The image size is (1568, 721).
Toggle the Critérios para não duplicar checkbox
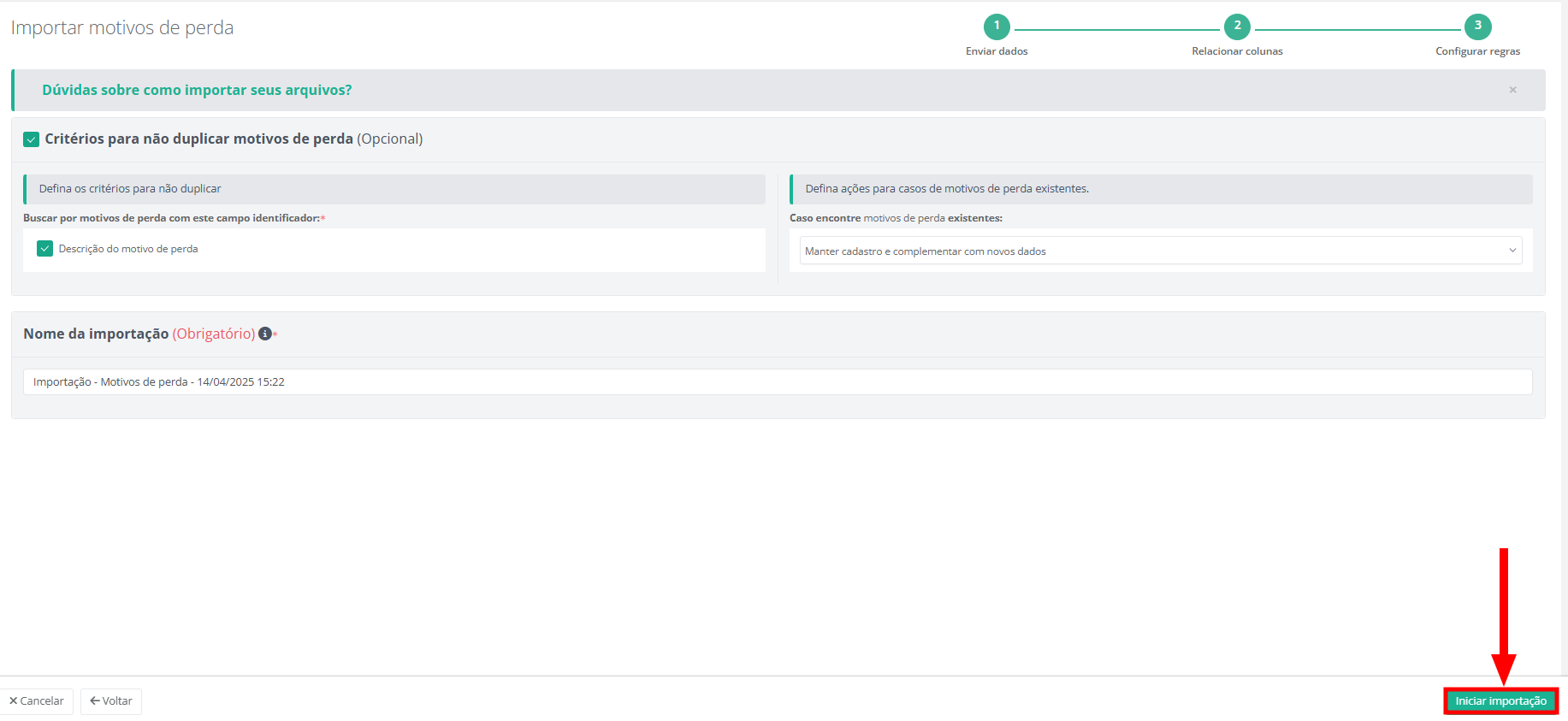[x=32, y=139]
